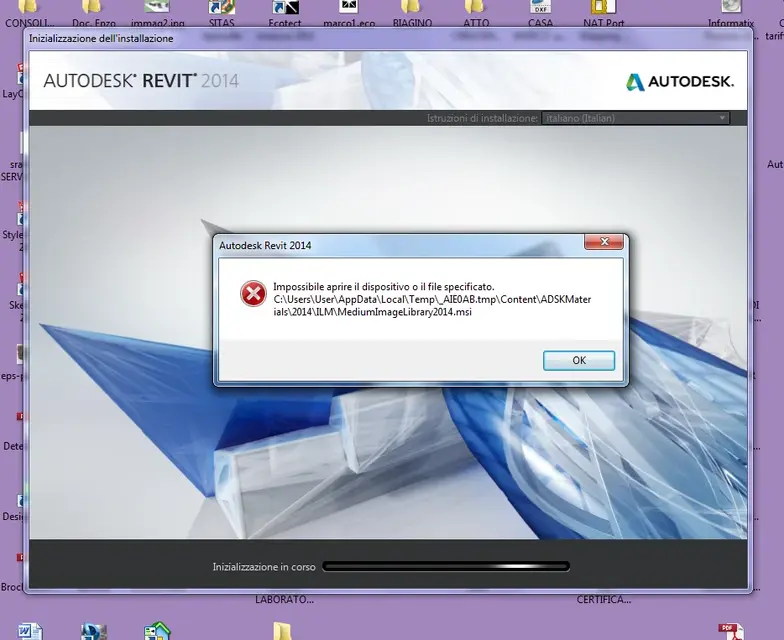Click the 'Autodesk Revit 2014' dialog title
Viewport: 784px width, 640px height.
coord(265,246)
